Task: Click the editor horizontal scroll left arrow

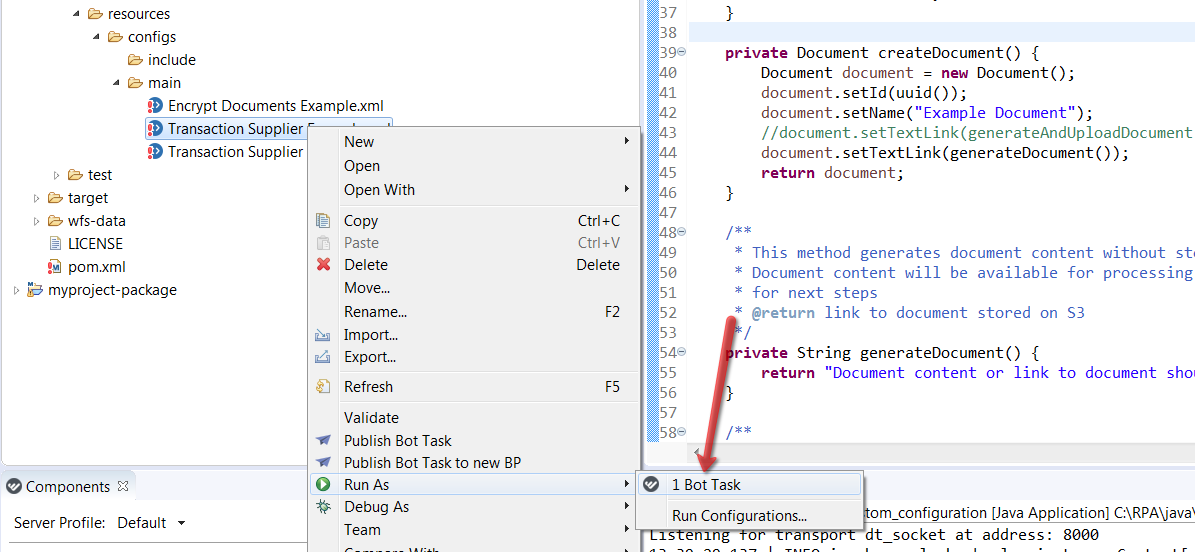Action: (x=697, y=453)
